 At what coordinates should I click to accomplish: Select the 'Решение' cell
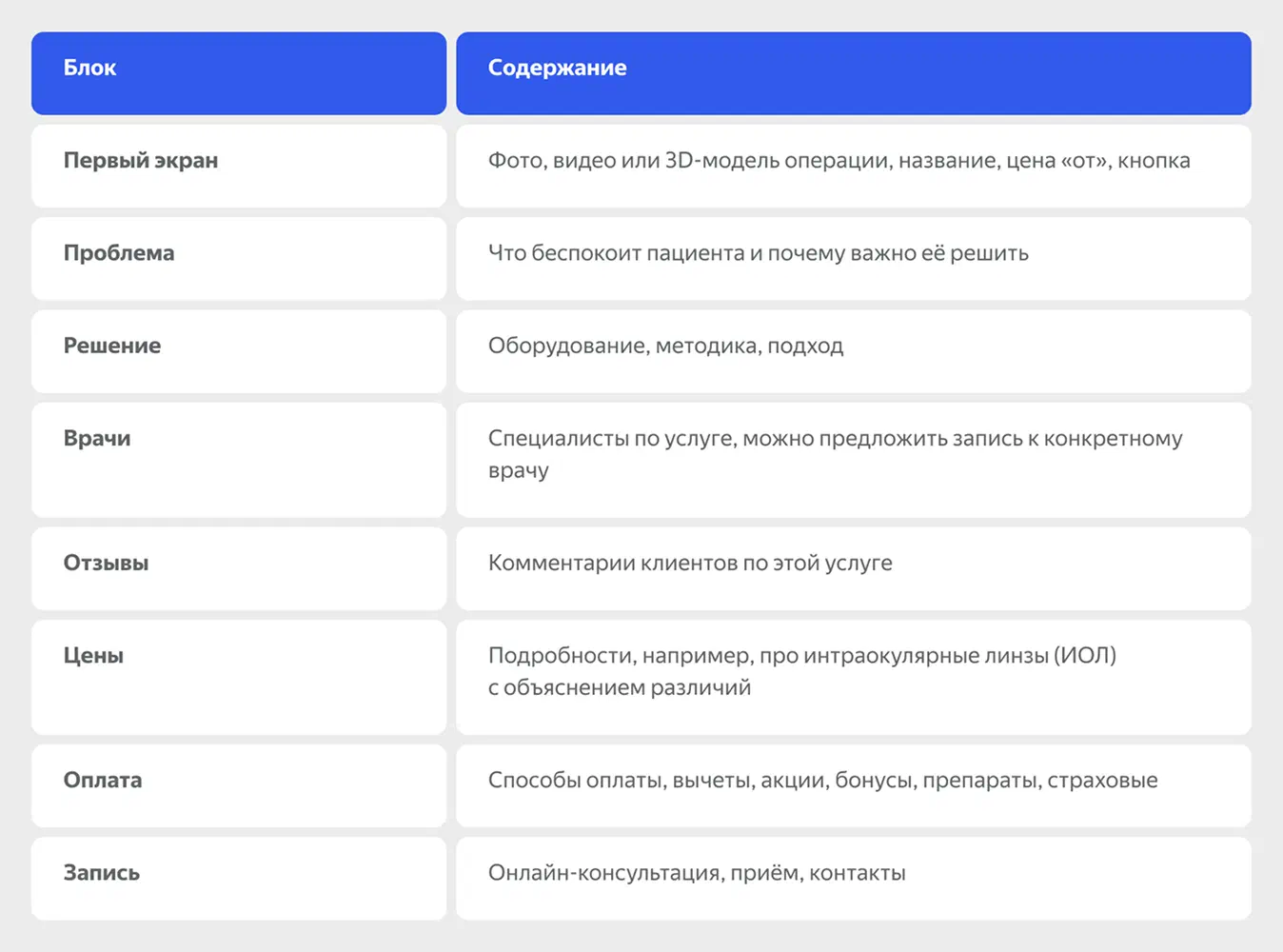[239, 350]
